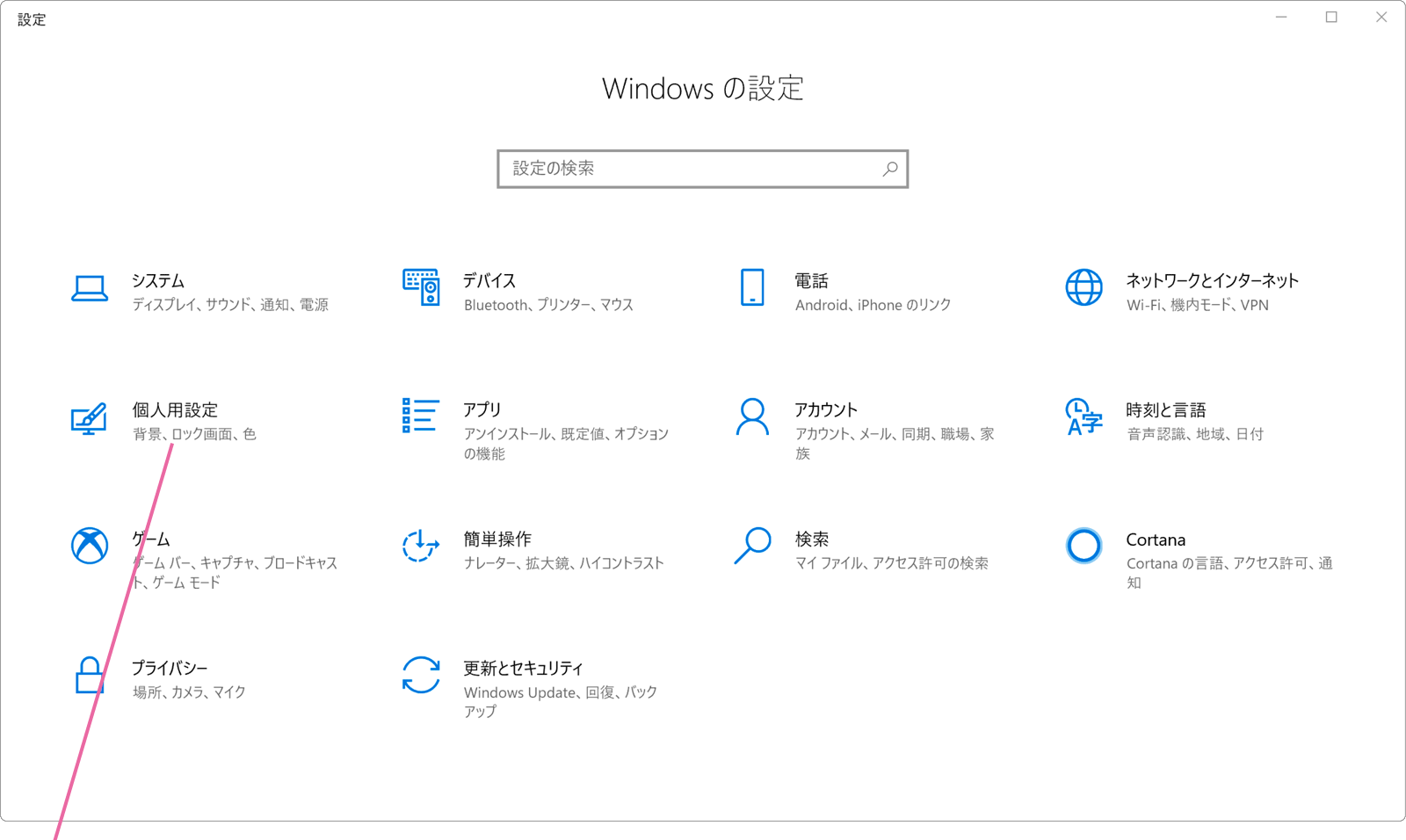
Task: Open 更新とセキュリティ settings title
Action: click(524, 669)
